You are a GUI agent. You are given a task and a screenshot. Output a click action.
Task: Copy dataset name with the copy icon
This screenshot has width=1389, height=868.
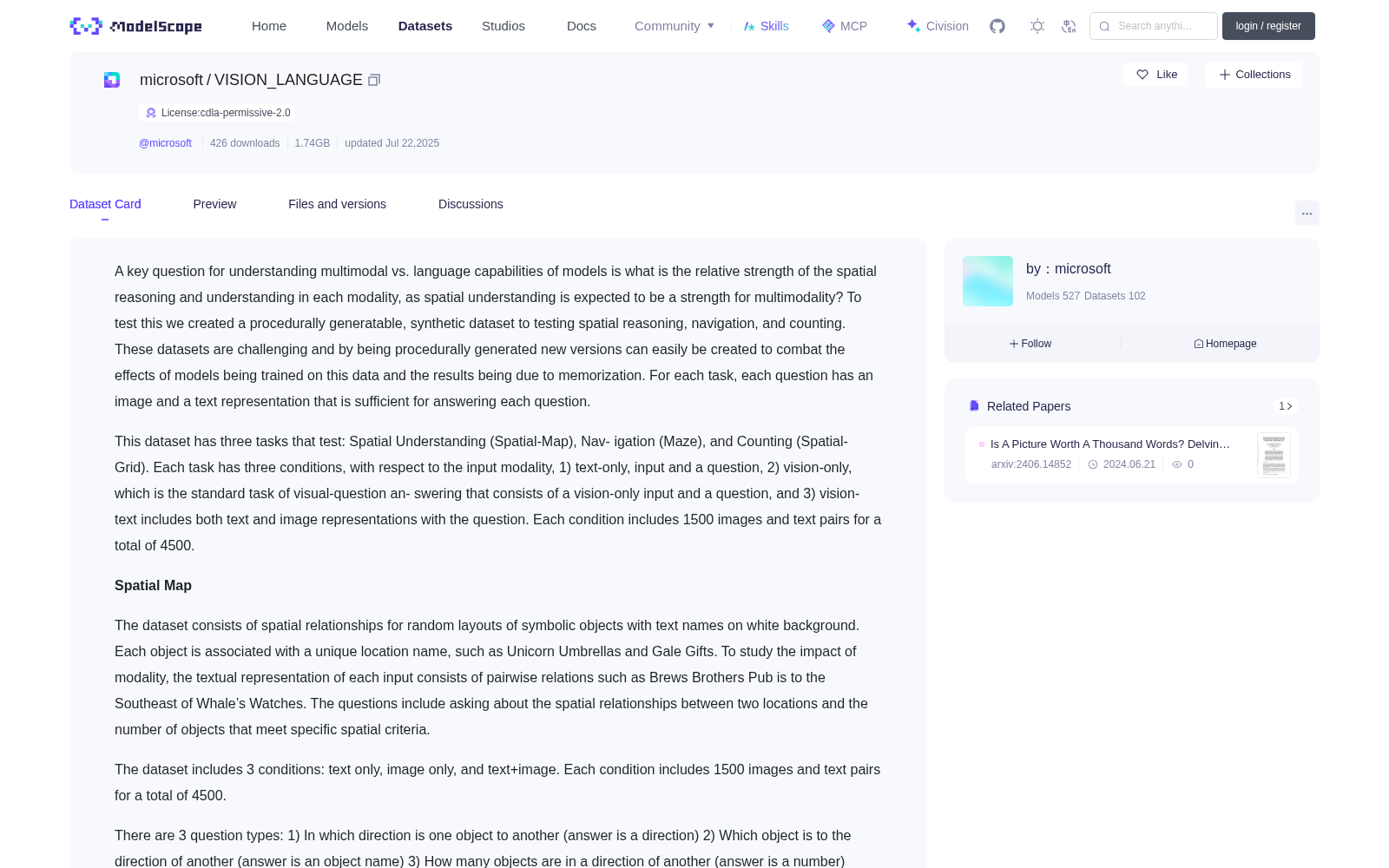tap(374, 80)
